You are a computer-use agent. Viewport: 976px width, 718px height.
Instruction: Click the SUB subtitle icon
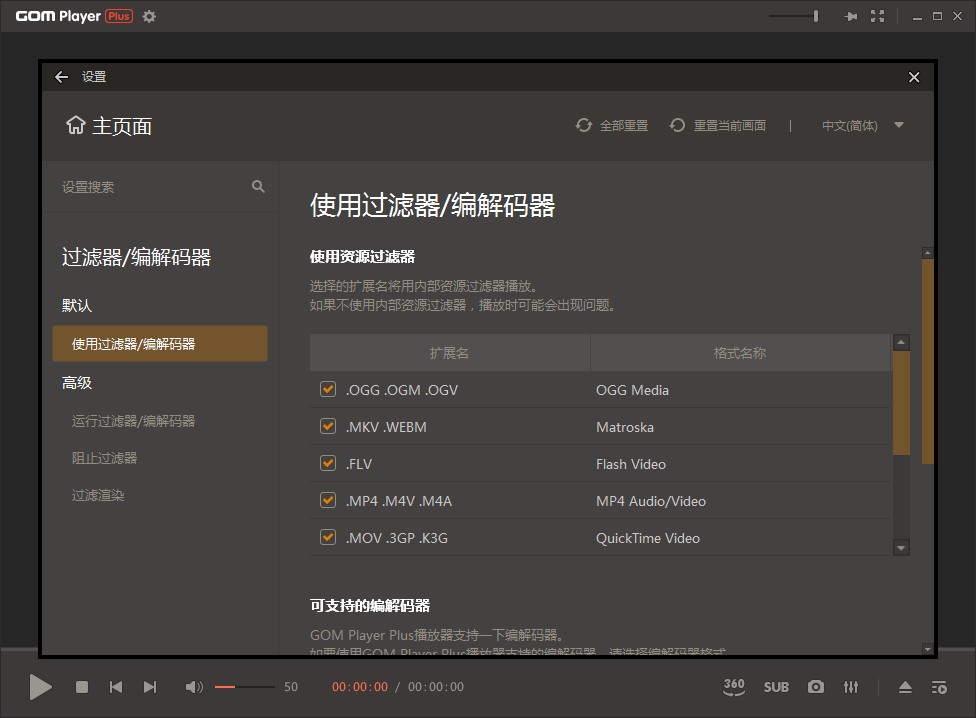776,687
